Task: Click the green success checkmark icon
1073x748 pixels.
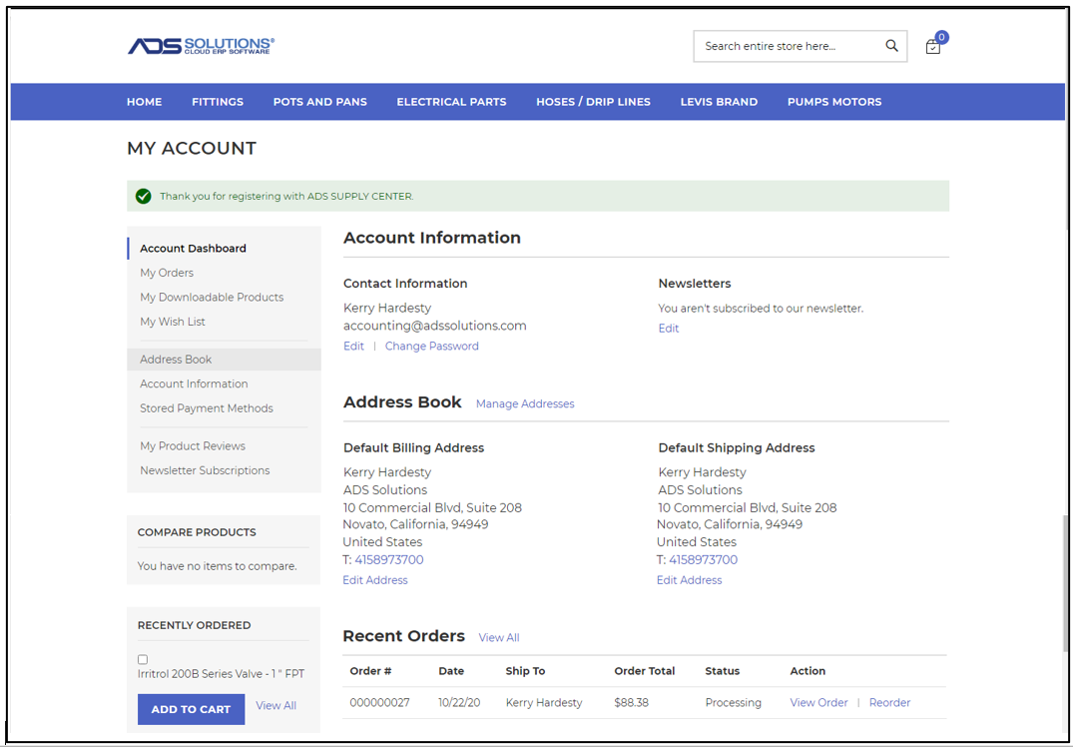Action: click(x=143, y=196)
